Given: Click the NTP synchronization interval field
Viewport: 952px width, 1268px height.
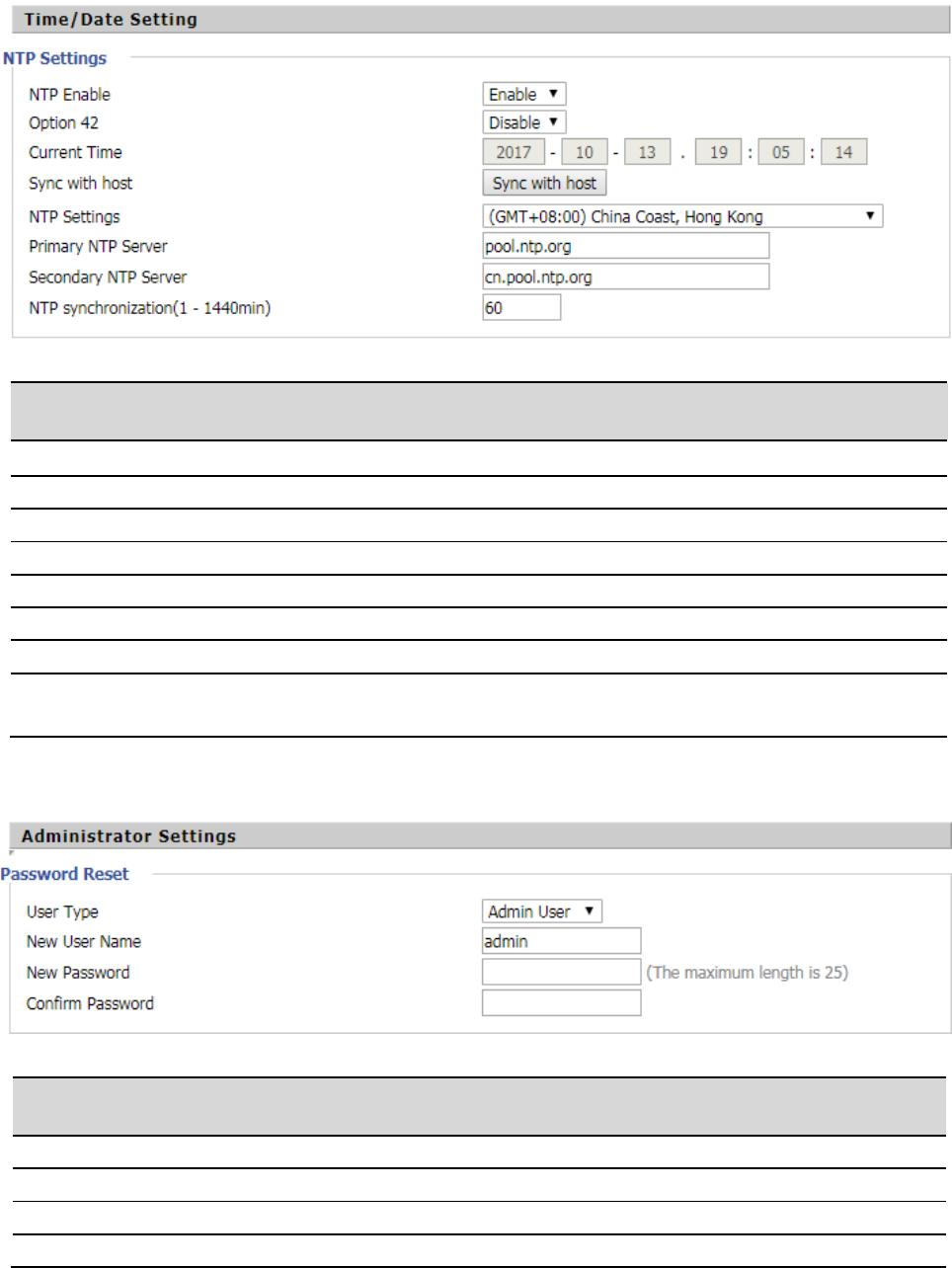Looking at the screenshot, I should click(521, 308).
